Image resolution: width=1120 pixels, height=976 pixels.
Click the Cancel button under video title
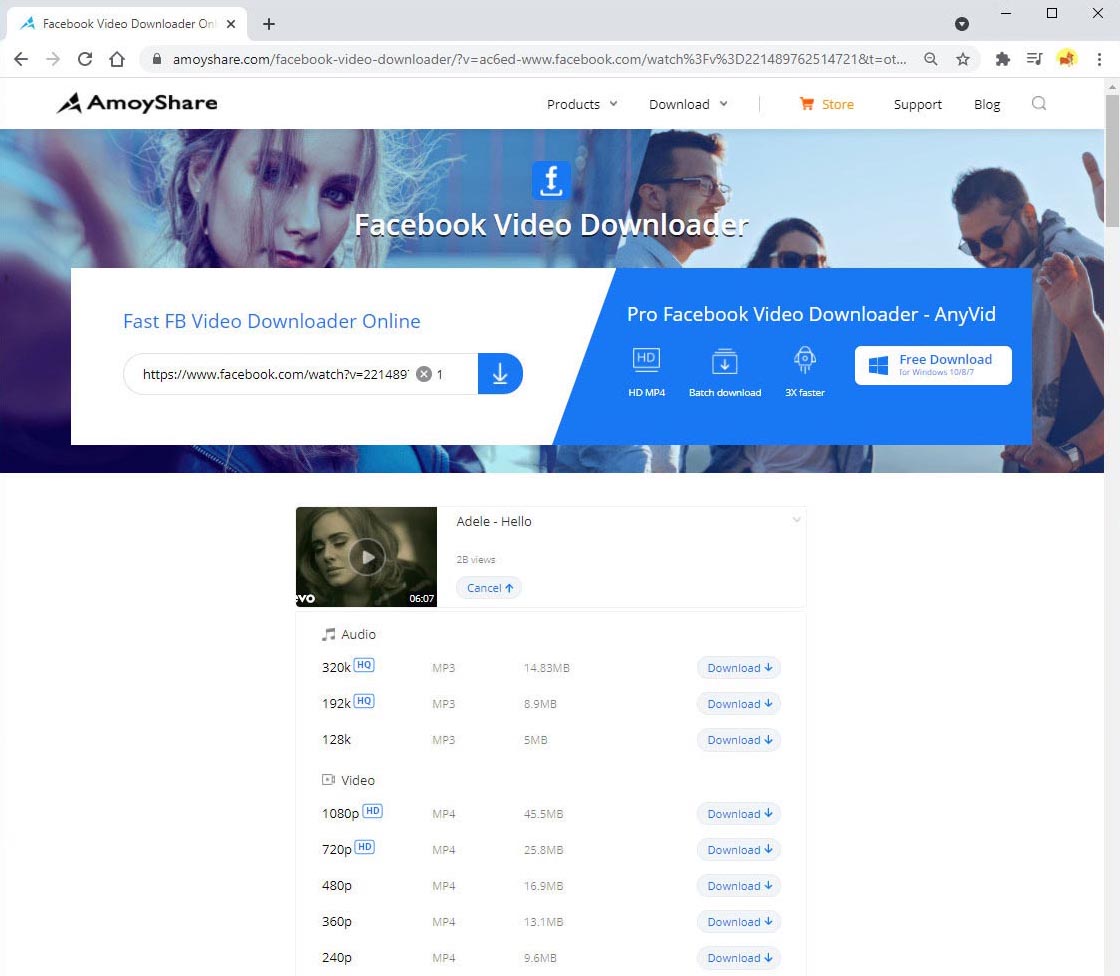click(x=489, y=588)
